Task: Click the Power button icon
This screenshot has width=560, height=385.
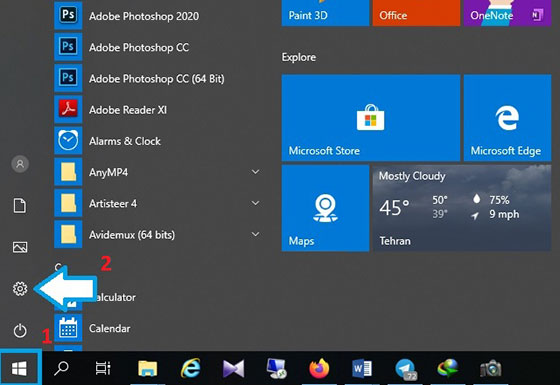Action: tap(20, 330)
